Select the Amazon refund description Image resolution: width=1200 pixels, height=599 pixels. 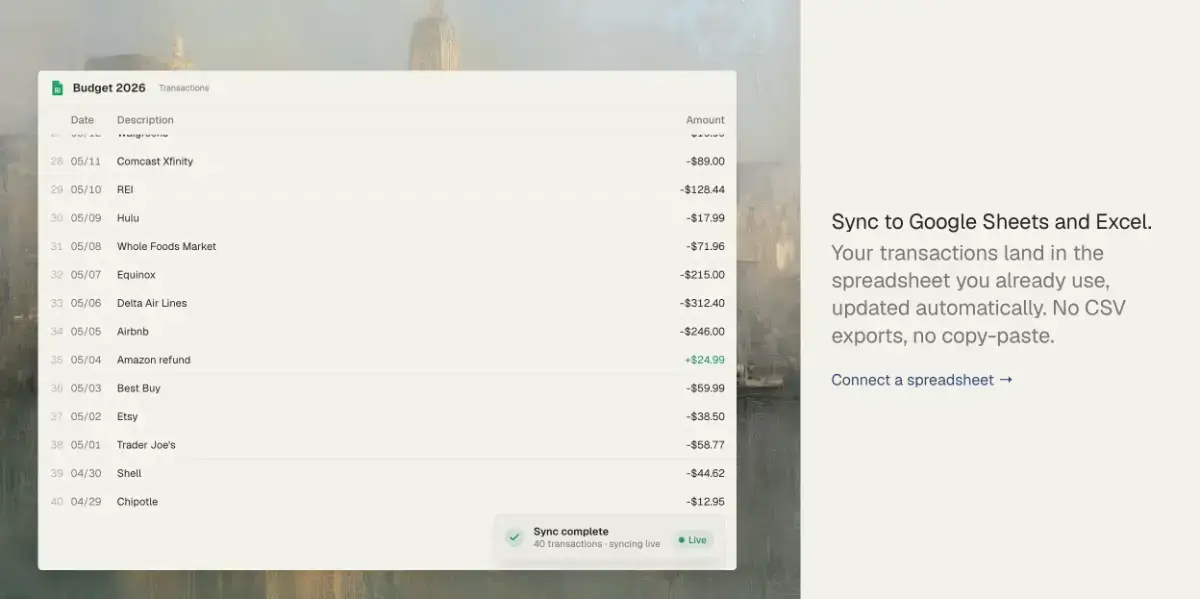pos(154,360)
